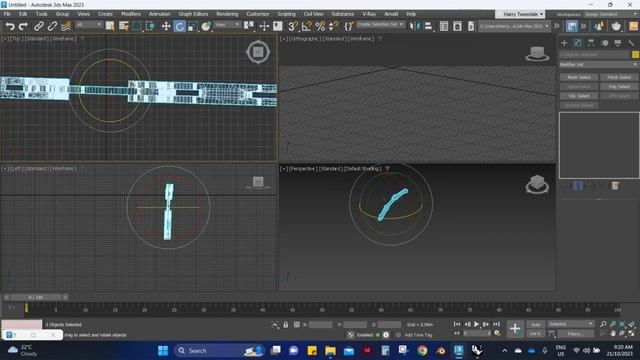Image resolution: width=640 pixels, height=360 pixels.
Task: Click the Mirror tool icon
Action: 415,26
